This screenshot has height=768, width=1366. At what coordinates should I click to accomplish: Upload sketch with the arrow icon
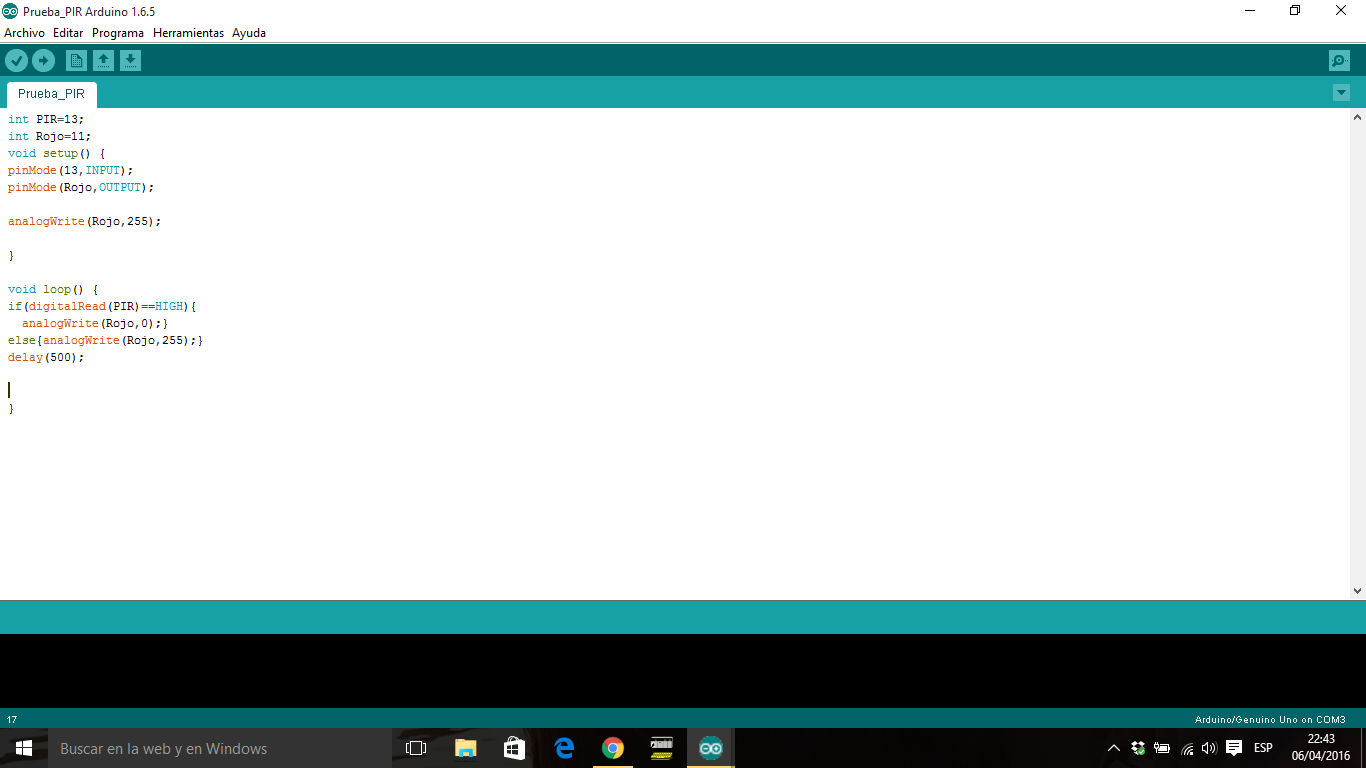43,61
